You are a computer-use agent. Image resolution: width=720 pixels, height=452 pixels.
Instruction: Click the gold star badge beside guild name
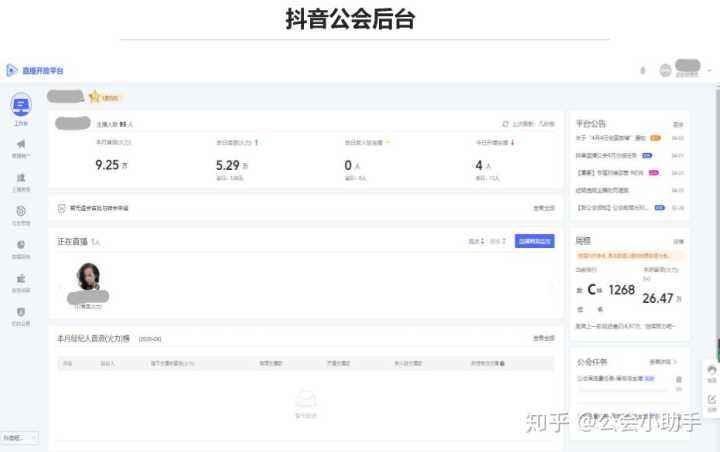(x=95, y=97)
